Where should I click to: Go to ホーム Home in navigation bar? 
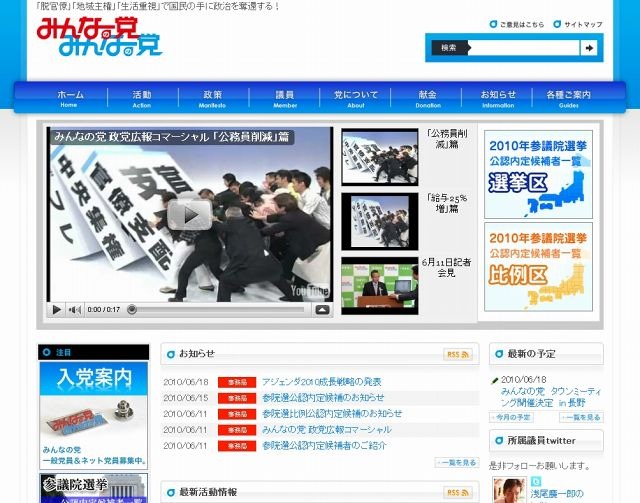click(70, 98)
